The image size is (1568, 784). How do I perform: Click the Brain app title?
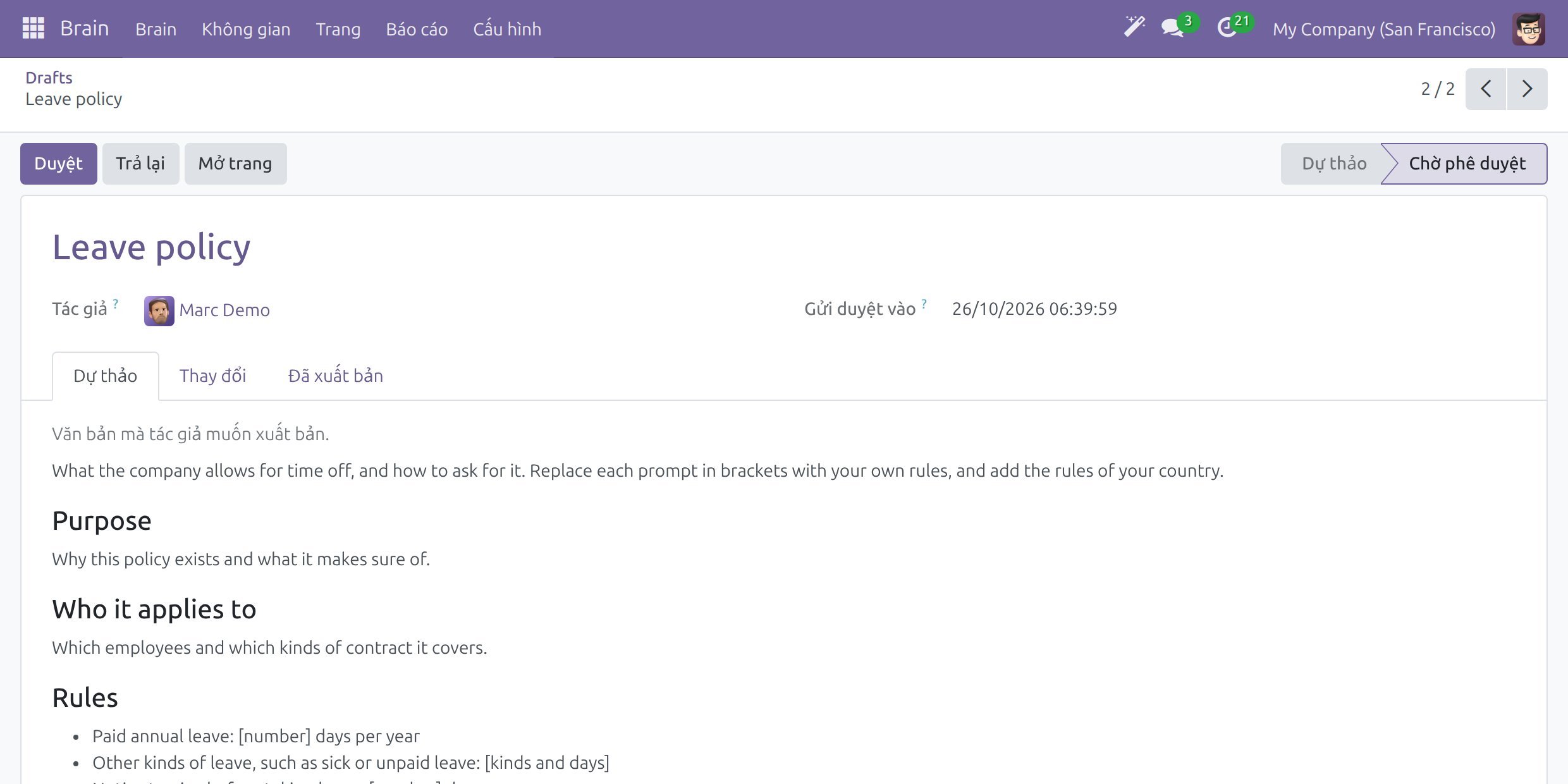(84, 28)
